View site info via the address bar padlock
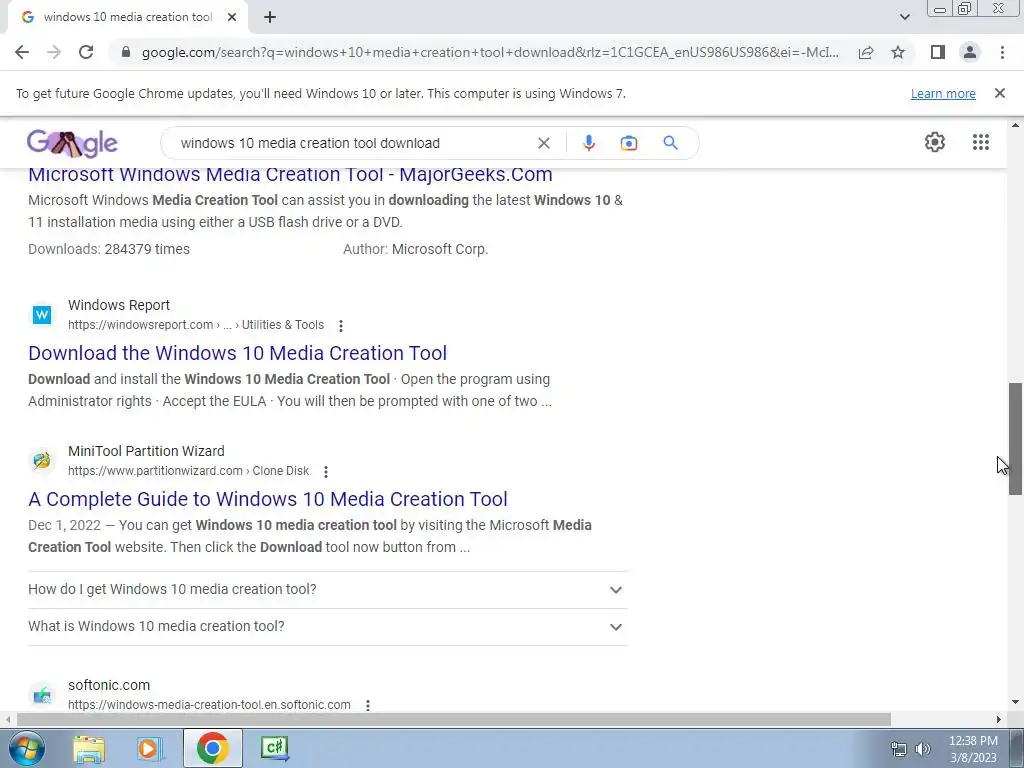The width and height of the screenshot is (1024, 768). click(x=126, y=52)
